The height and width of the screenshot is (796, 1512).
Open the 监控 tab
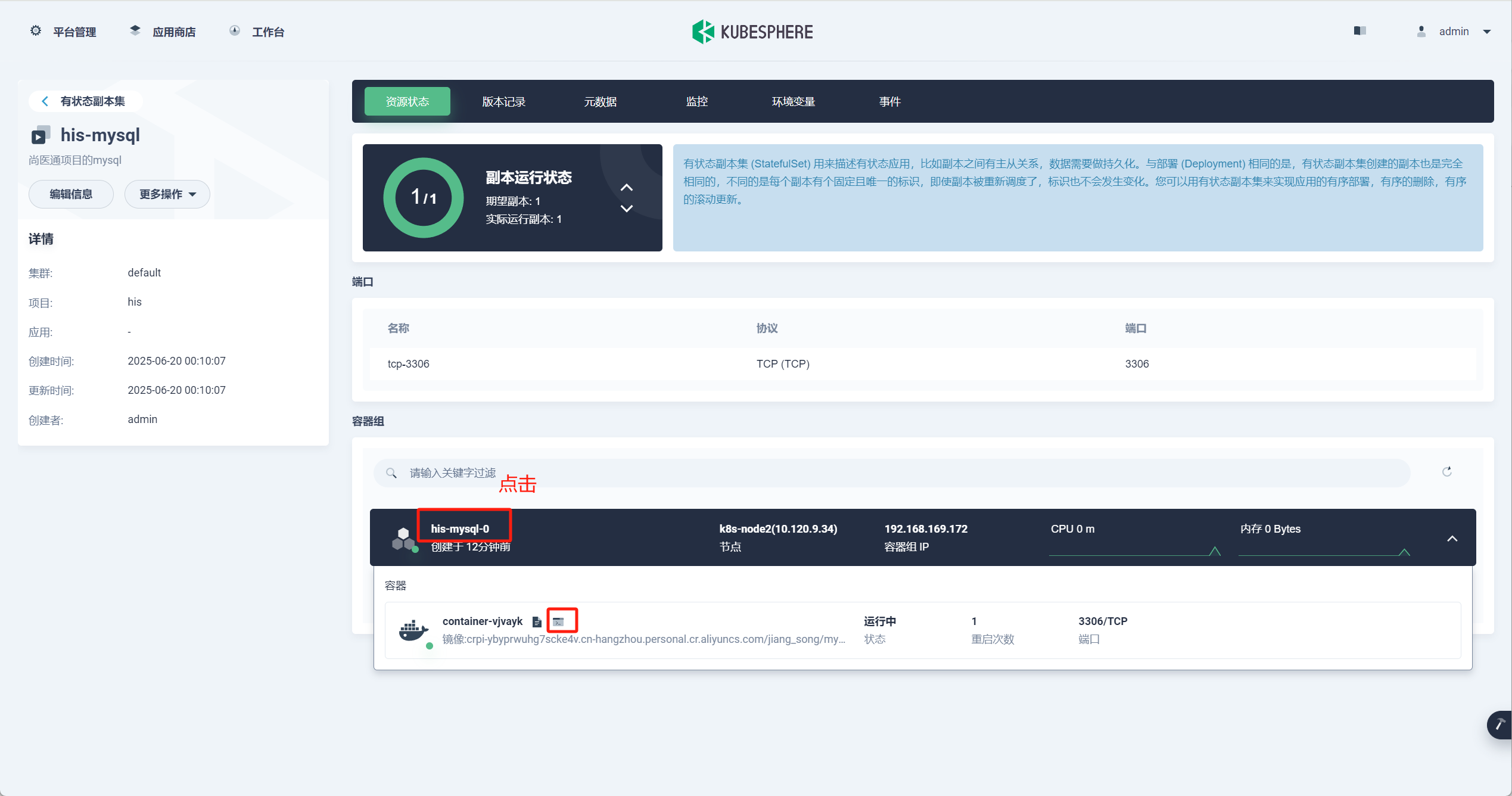point(697,102)
